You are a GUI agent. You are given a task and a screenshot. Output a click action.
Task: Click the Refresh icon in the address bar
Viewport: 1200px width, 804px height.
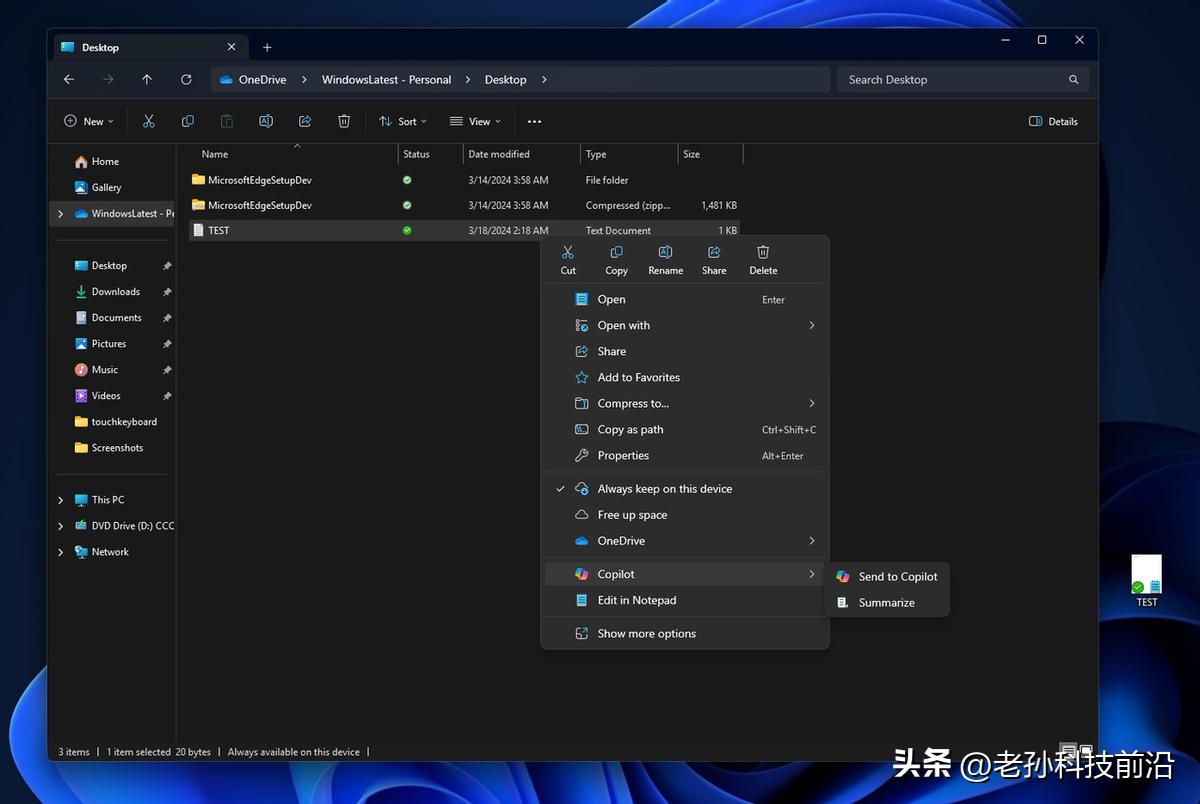[187, 79]
